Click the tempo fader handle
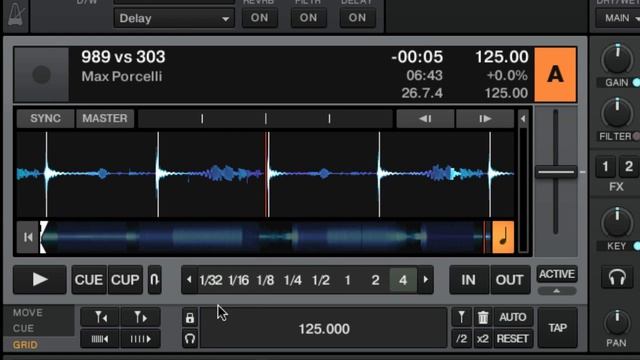This screenshot has height=360, width=640. 556,172
